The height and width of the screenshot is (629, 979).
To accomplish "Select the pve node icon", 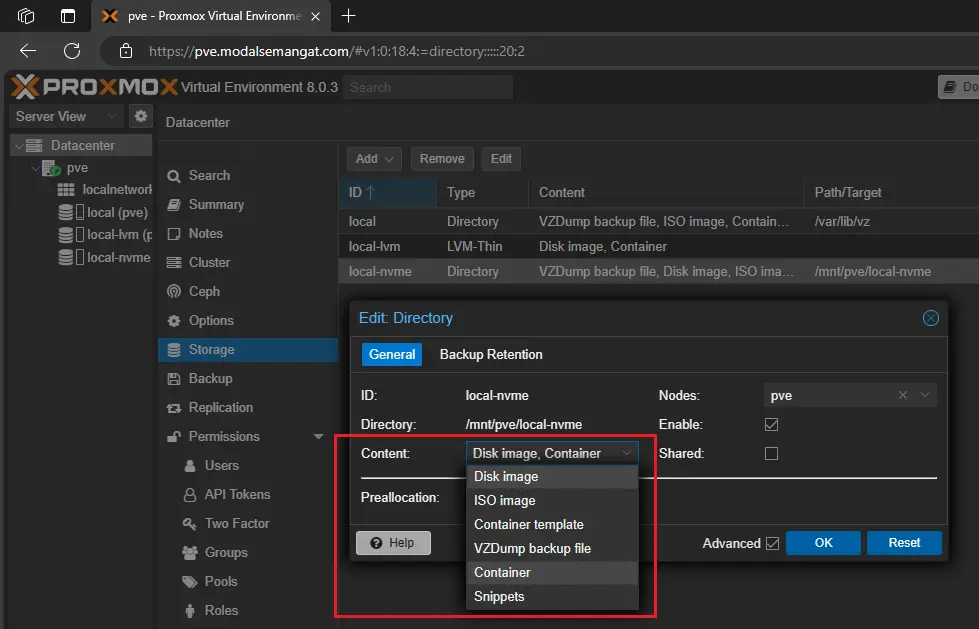I will (51, 168).
